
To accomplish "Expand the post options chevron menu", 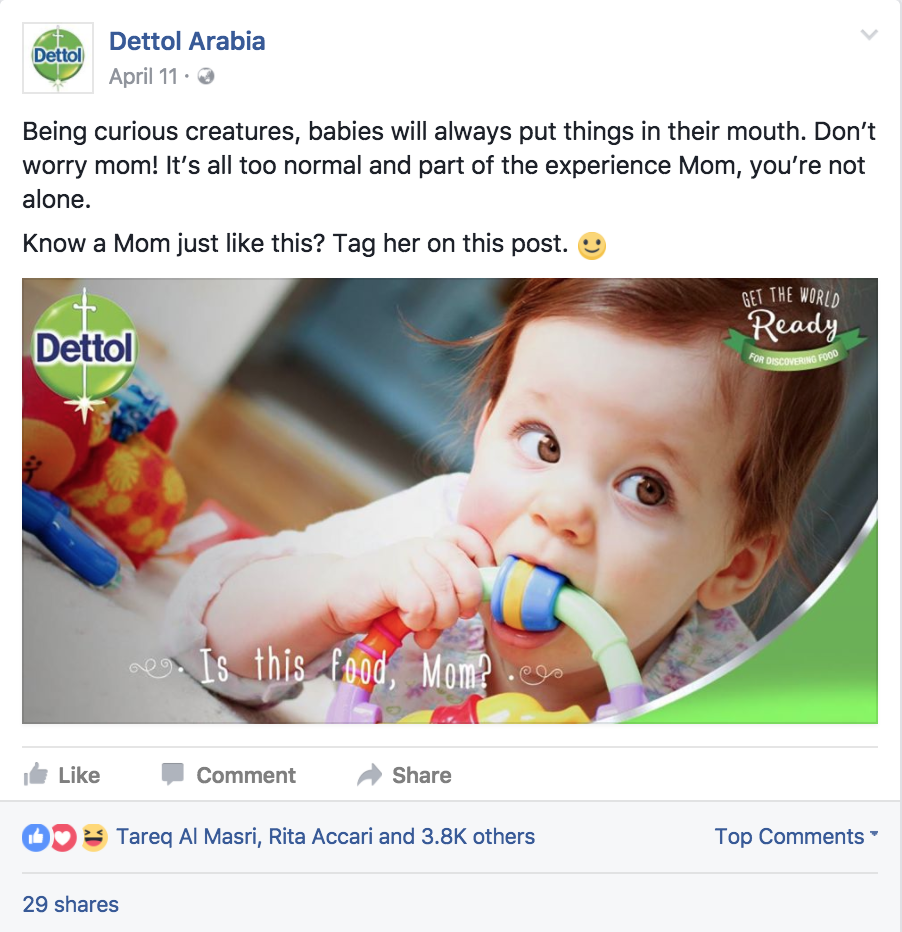I will coord(869,34).
